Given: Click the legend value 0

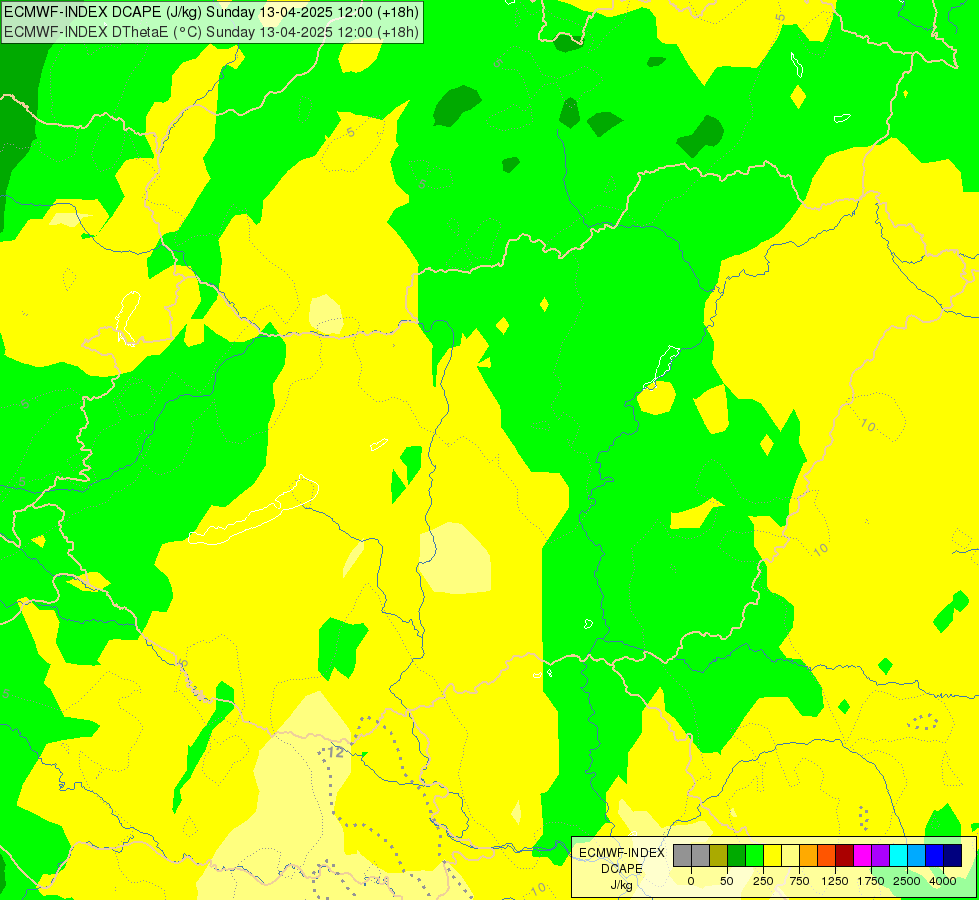Looking at the screenshot, I should 691,881.
